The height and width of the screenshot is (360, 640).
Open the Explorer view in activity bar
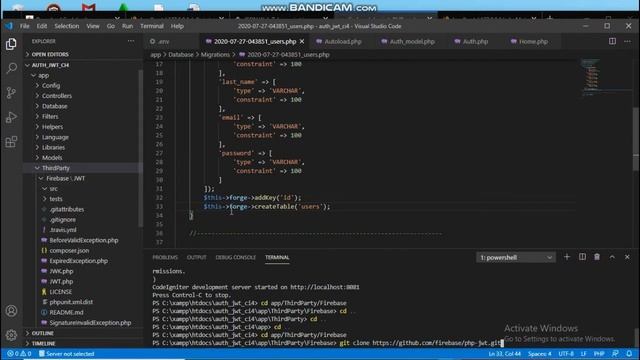tap(11, 44)
